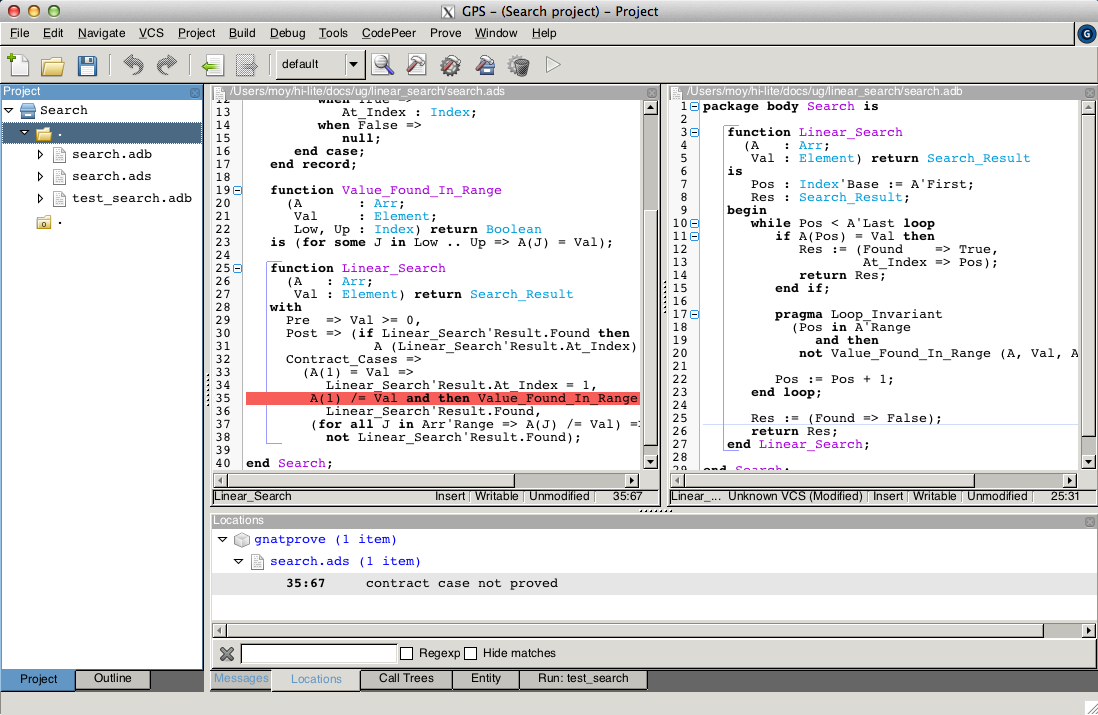
Task: Click the Search project icon at the tree root
Action: click(x=28, y=111)
